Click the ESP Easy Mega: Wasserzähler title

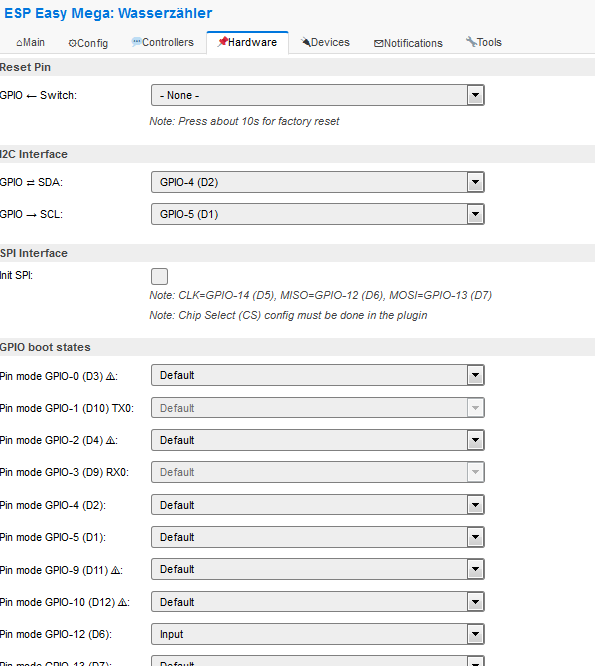[108, 13]
